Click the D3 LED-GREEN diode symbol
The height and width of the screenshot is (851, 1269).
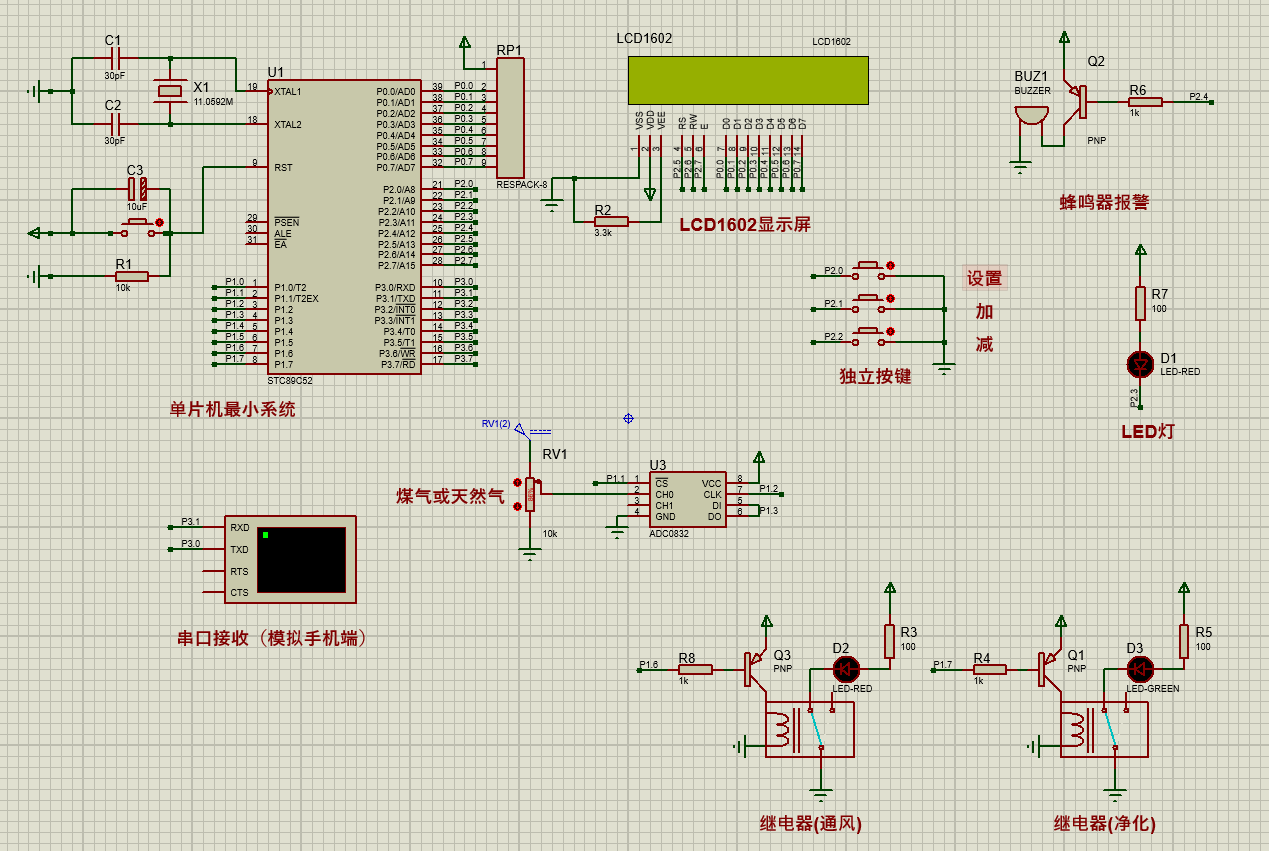1137,669
